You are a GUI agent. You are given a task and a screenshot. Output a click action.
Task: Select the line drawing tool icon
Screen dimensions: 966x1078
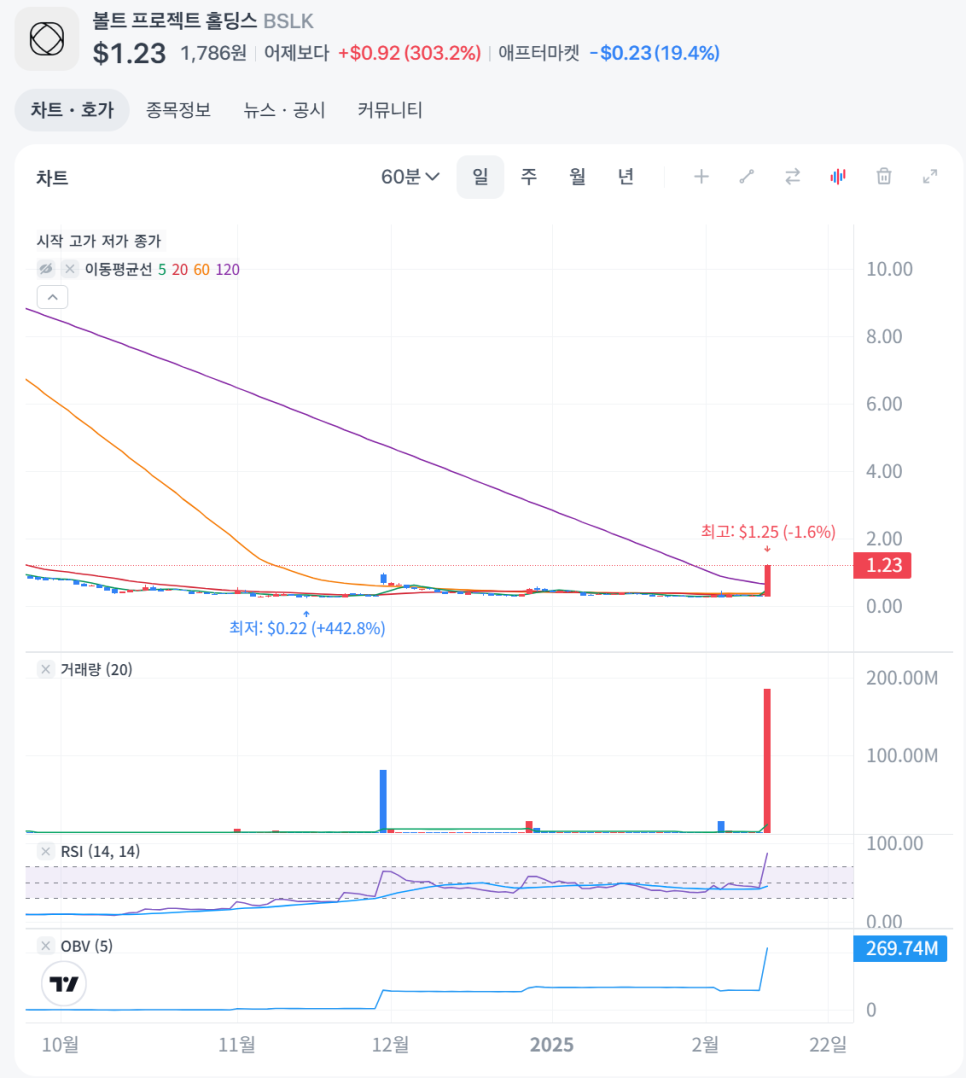(x=747, y=177)
